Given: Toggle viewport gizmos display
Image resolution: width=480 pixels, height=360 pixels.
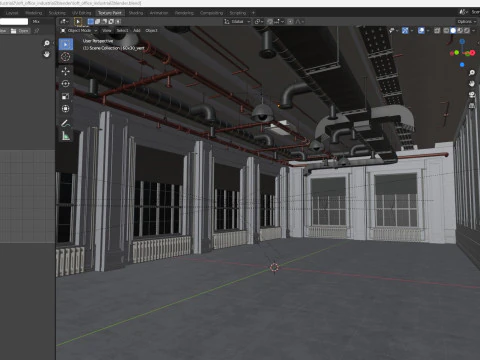Looking at the screenshot, I should (405, 31).
